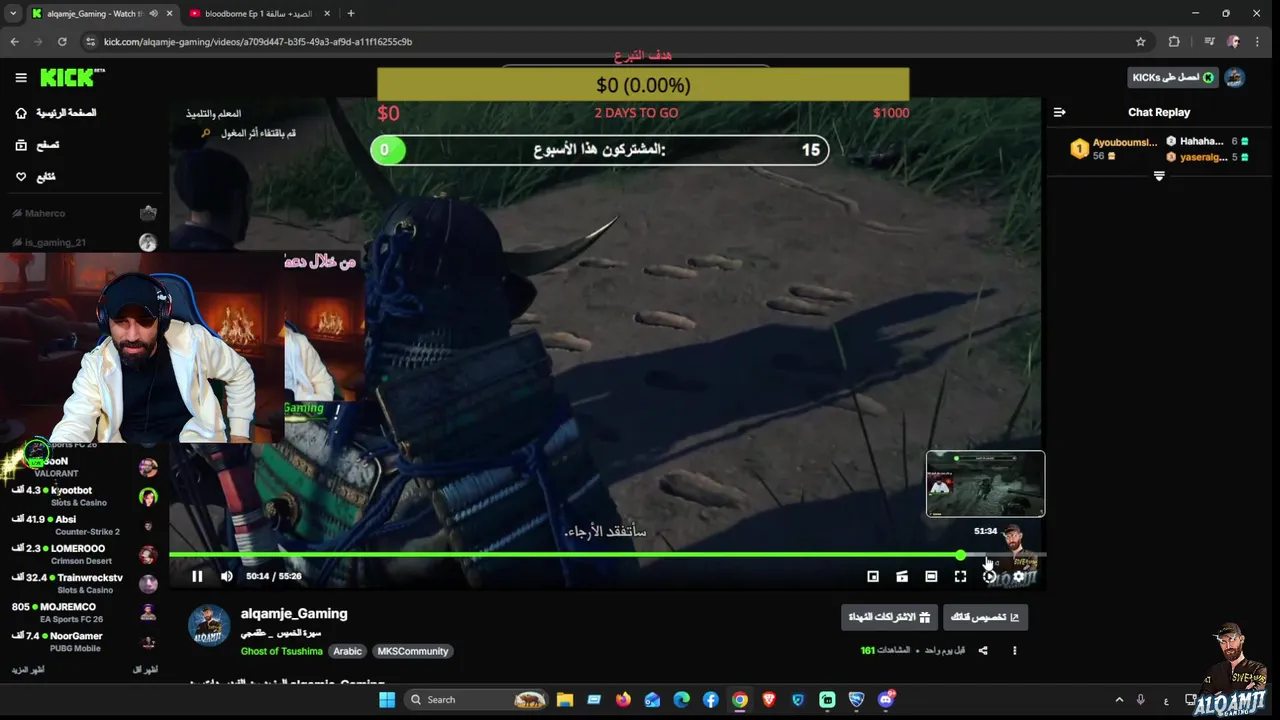This screenshot has width=1280, height=720.
Task: Open Windows Start menu
Action: (388, 700)
